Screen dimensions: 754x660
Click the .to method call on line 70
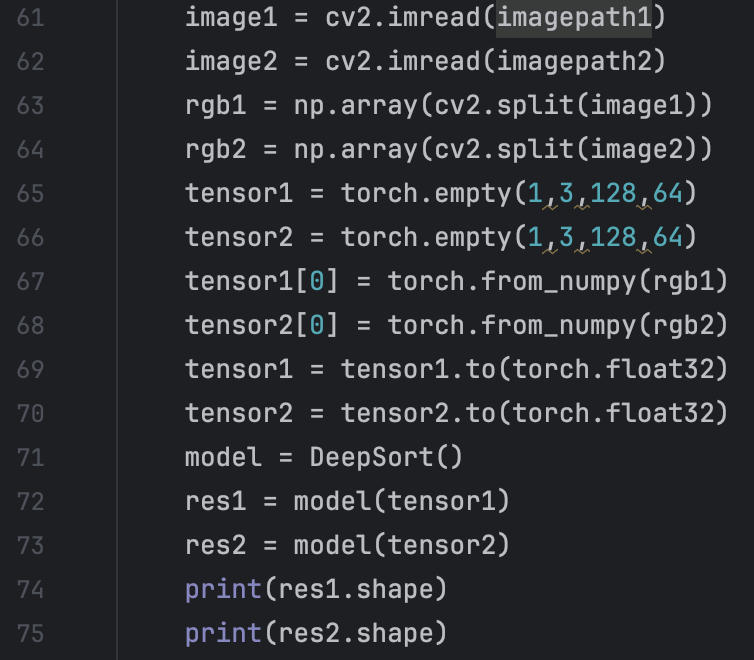click(x=480, y=413)
